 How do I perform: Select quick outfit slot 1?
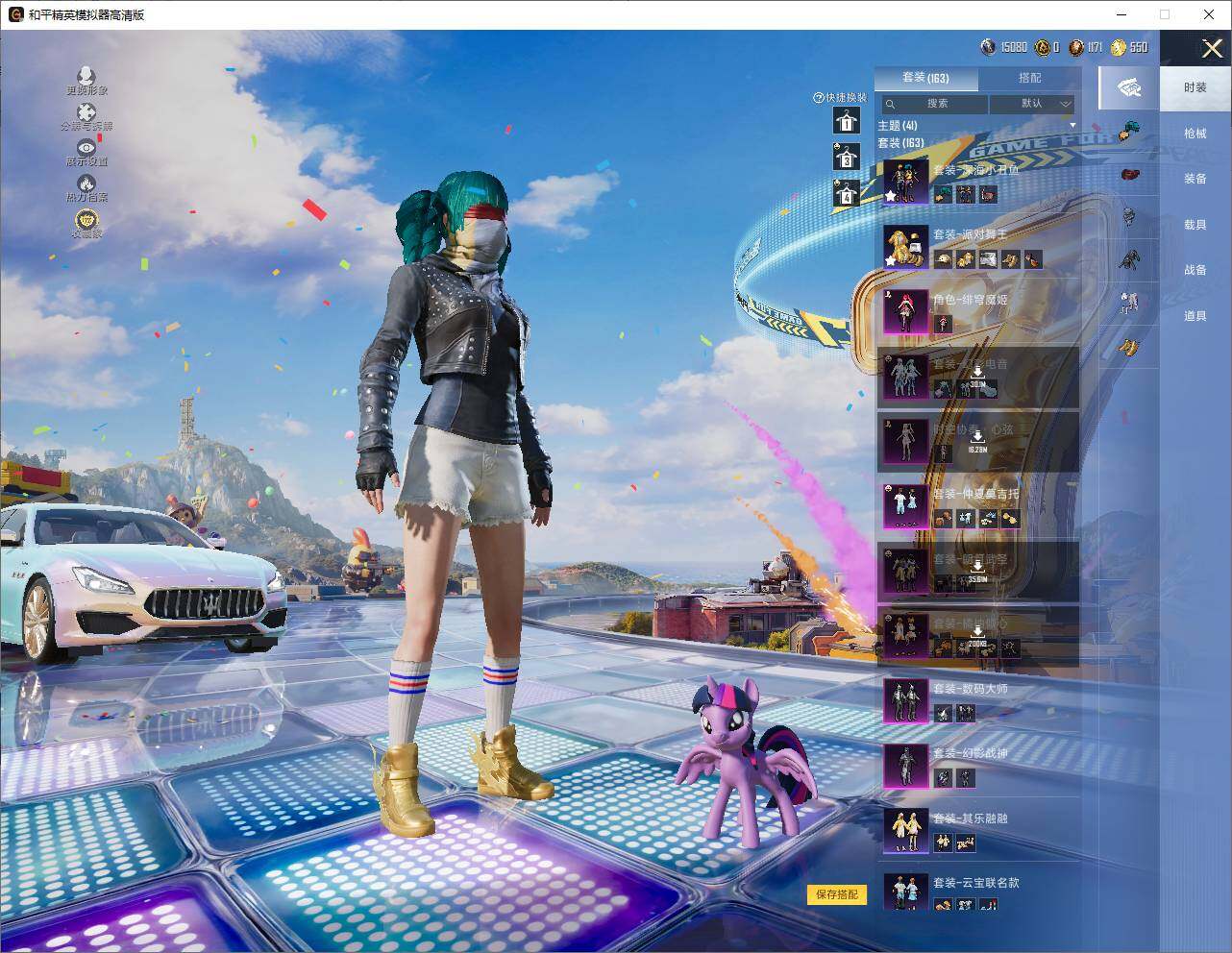[847, 121]
